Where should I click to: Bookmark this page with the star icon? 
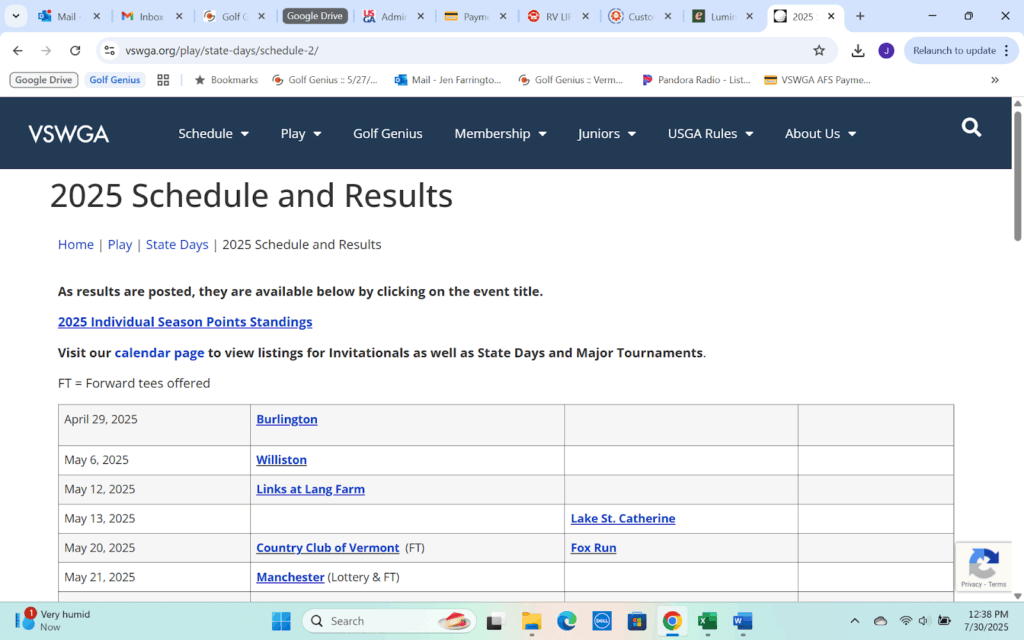[819, 51]
